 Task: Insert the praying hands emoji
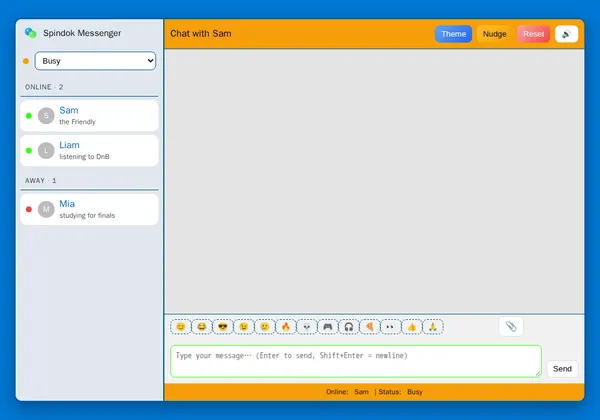[x=433, y=327]
